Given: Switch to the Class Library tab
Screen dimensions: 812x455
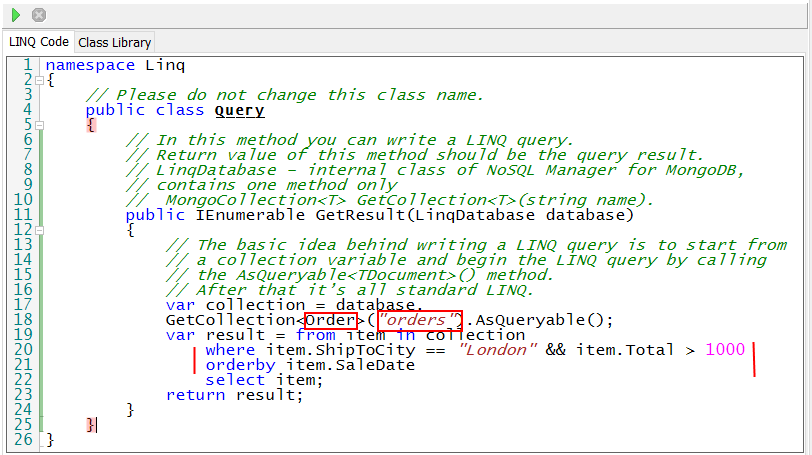Looking at the screenshot, I should click(115, 42).
